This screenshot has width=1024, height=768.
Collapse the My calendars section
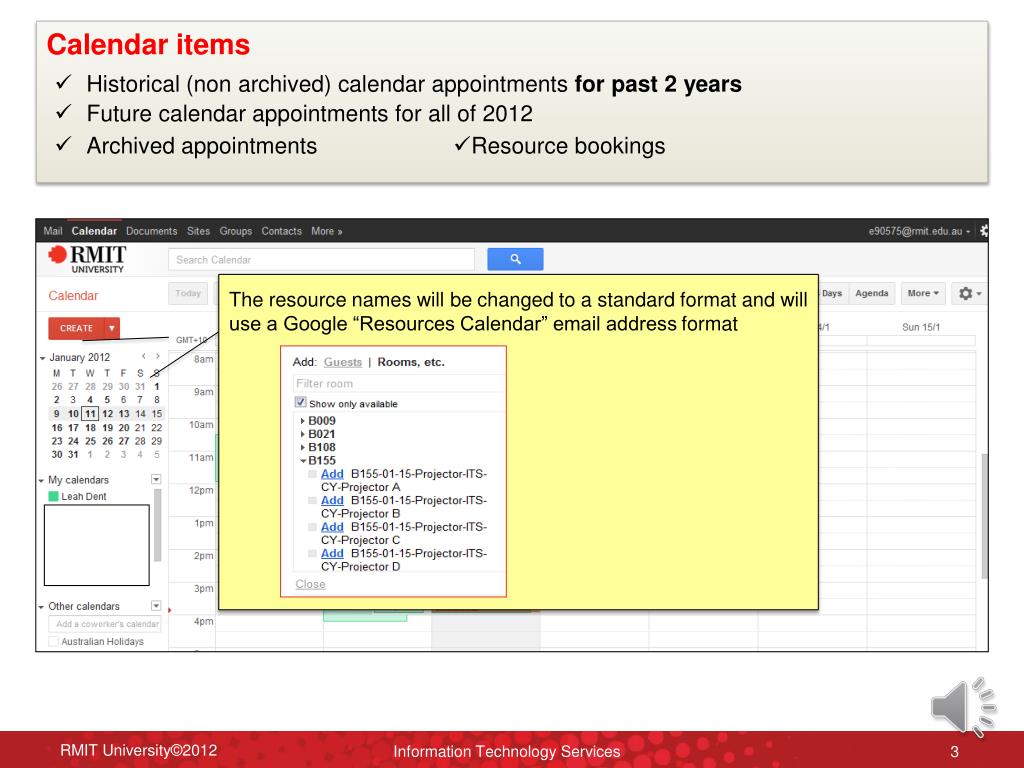42,481
